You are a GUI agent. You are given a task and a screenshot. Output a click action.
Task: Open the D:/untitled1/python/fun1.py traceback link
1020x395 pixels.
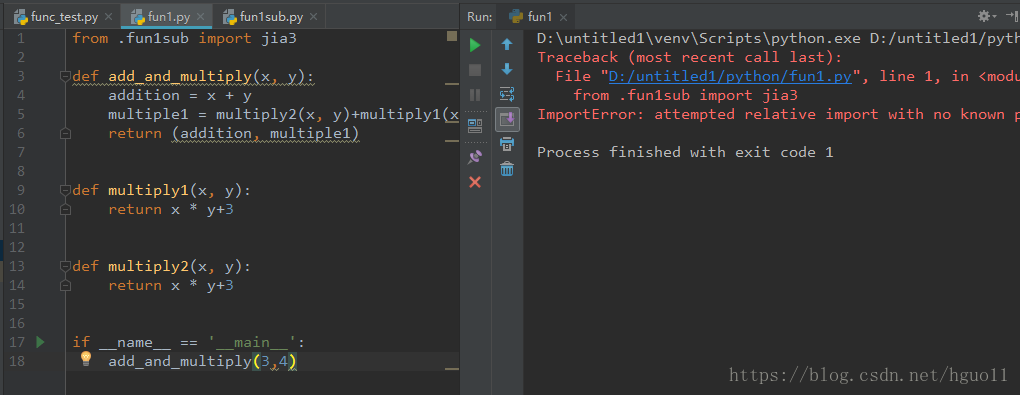tap(730, 77)
